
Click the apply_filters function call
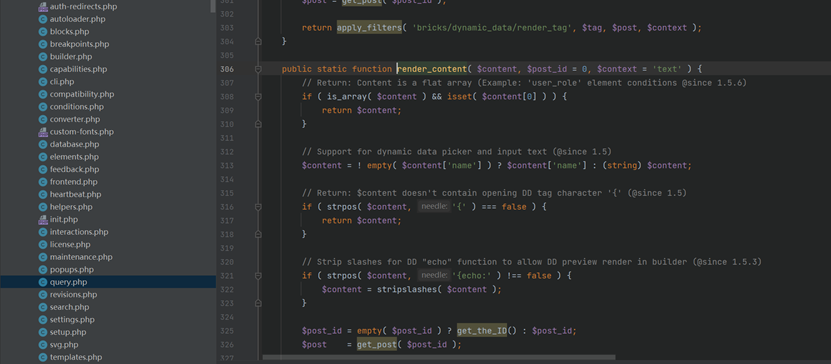coord(369,28)
